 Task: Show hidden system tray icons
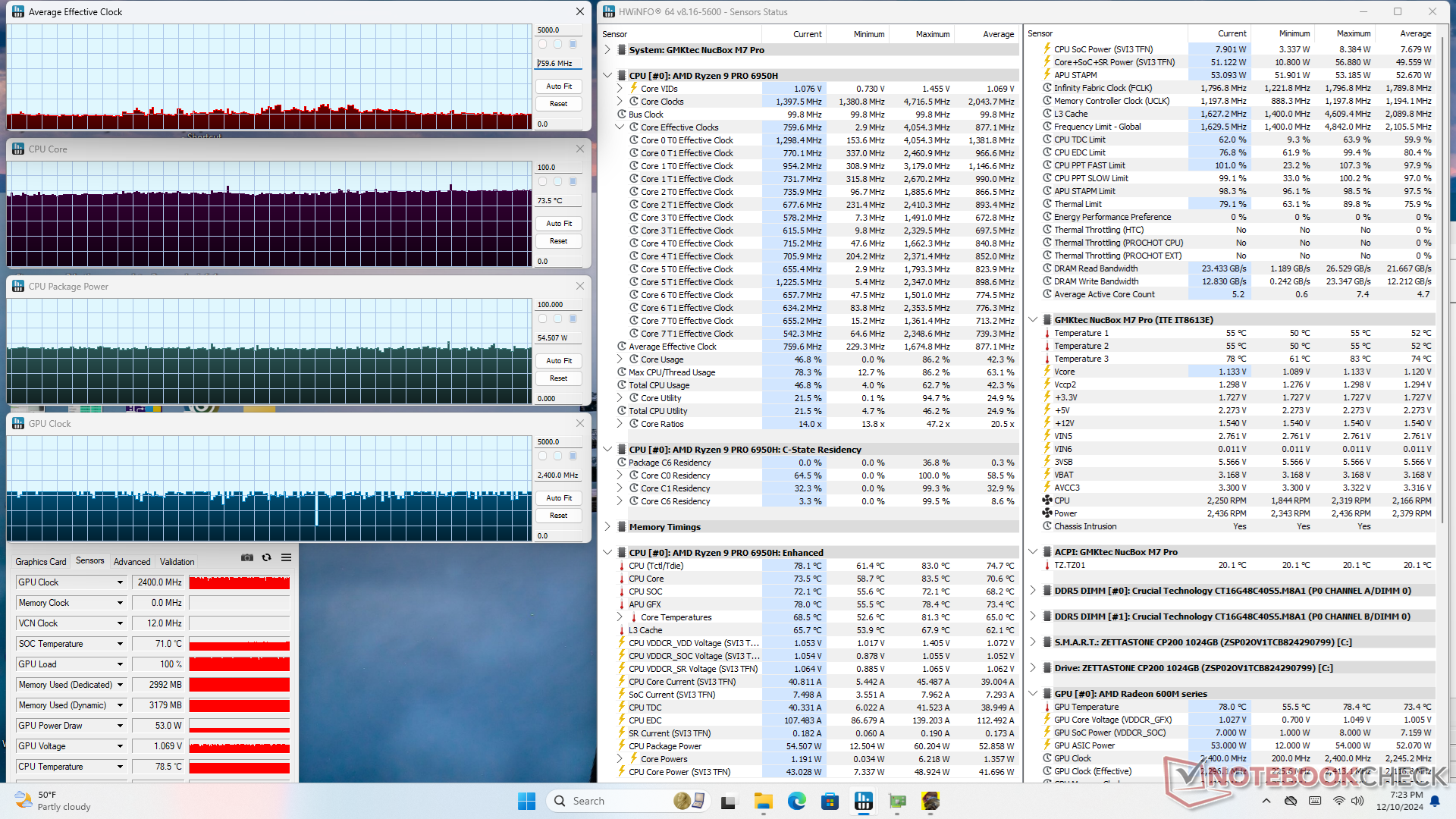pos(1266,801)
